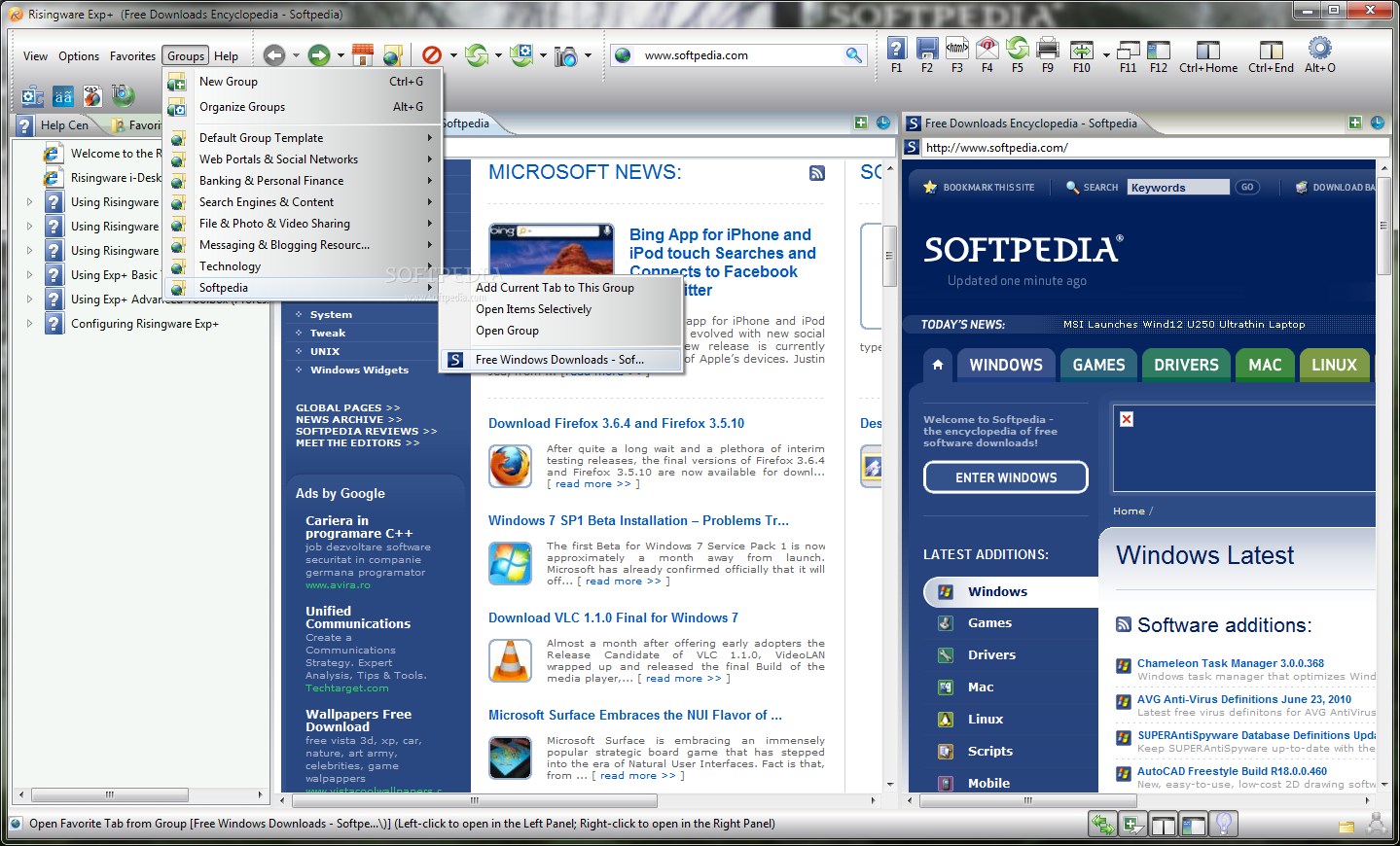Choose Open Items Selectively in submenu

tap(560, 309)
